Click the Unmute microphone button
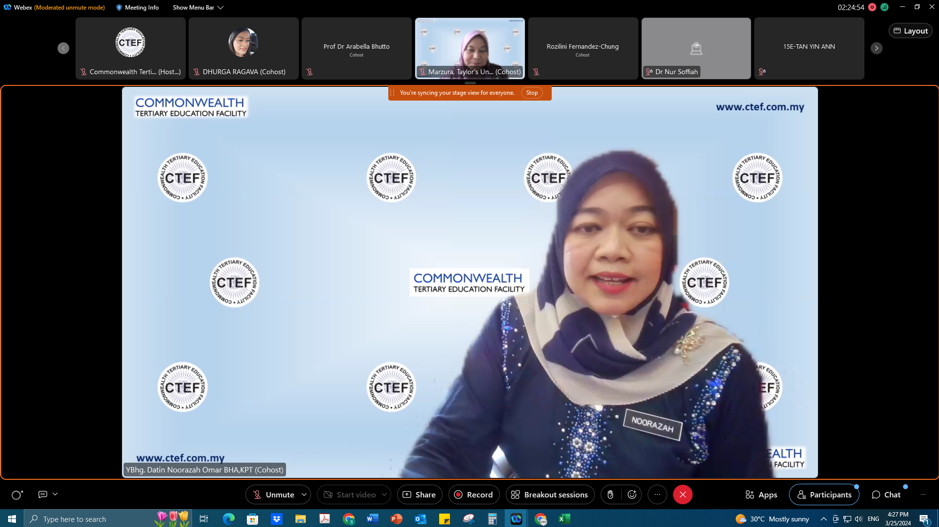 [x=272, y=495]
